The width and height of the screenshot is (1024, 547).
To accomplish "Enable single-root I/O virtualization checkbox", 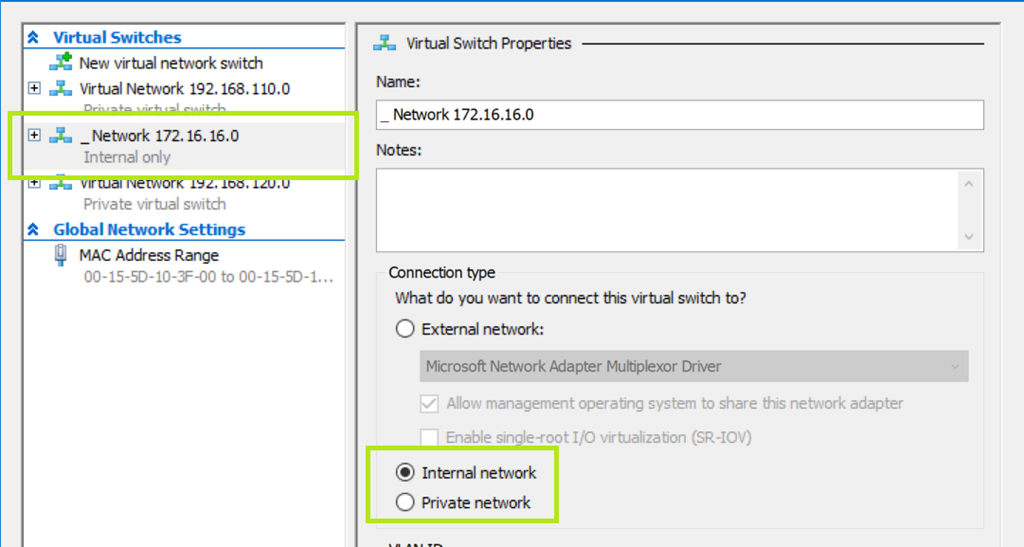I will click(429, 437).
